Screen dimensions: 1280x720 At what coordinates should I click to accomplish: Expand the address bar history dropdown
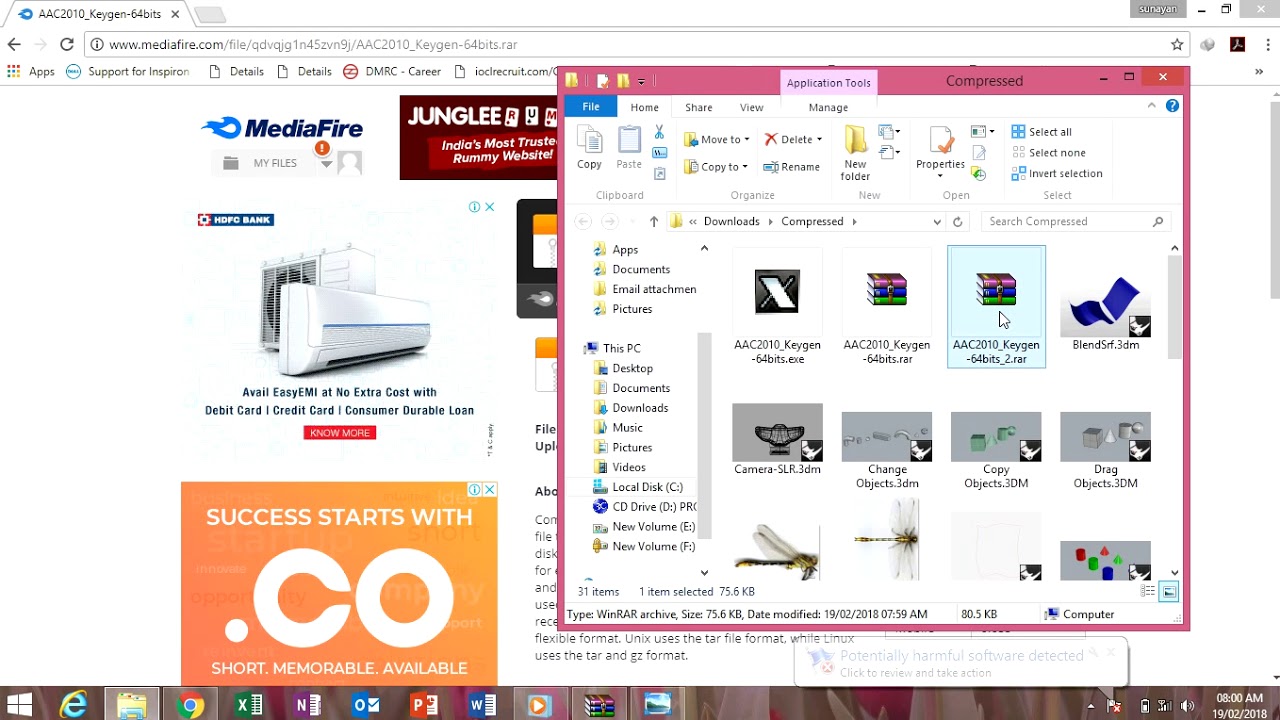937,222
